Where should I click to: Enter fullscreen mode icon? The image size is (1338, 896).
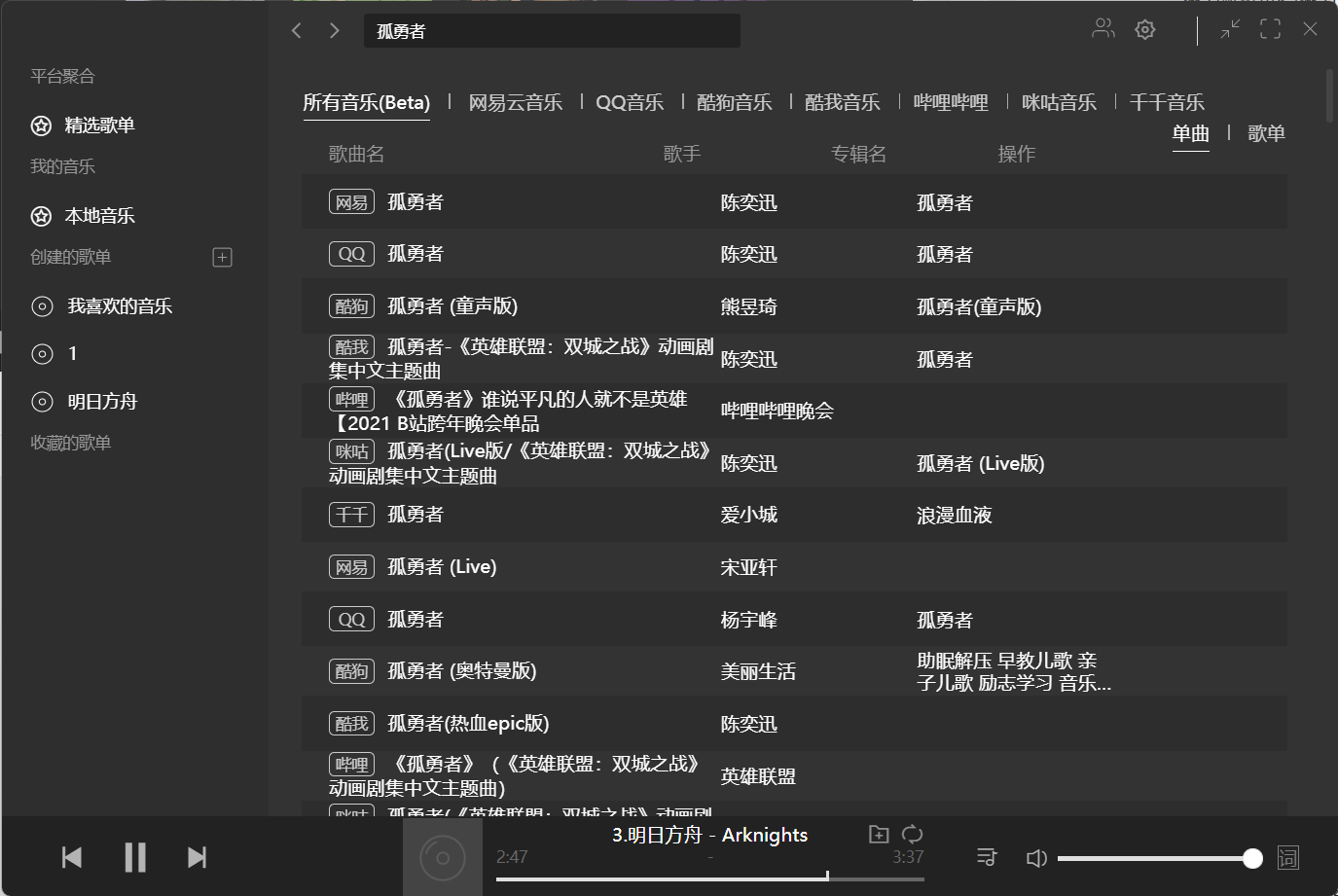coord(1270,29)
